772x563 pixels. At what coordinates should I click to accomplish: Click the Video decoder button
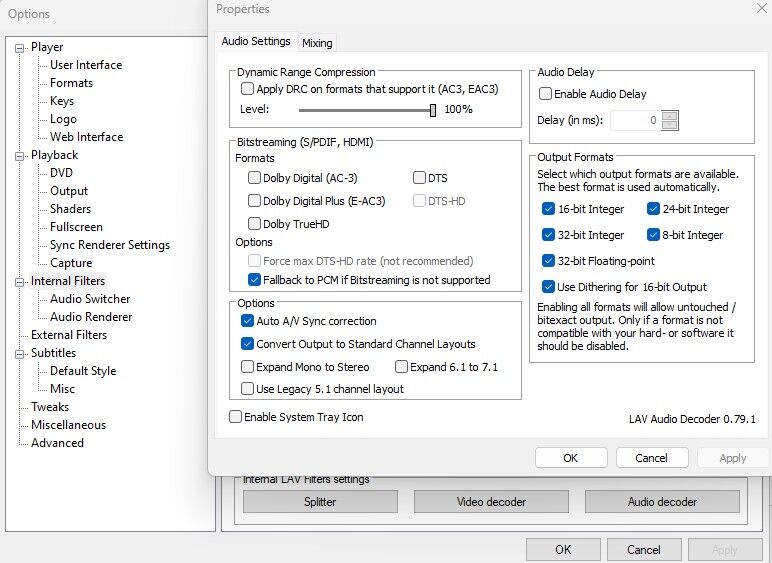click(491, 501)
